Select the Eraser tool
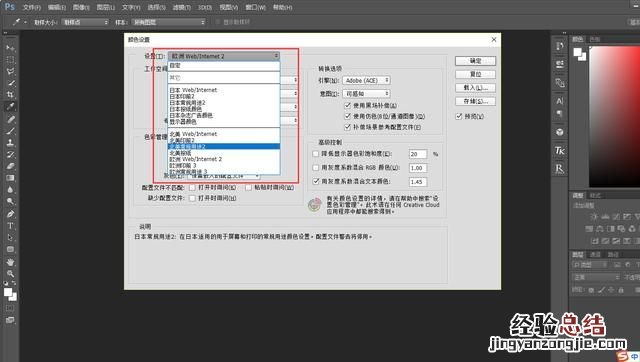Screen dimensions: 640x362 pos(10,166)
